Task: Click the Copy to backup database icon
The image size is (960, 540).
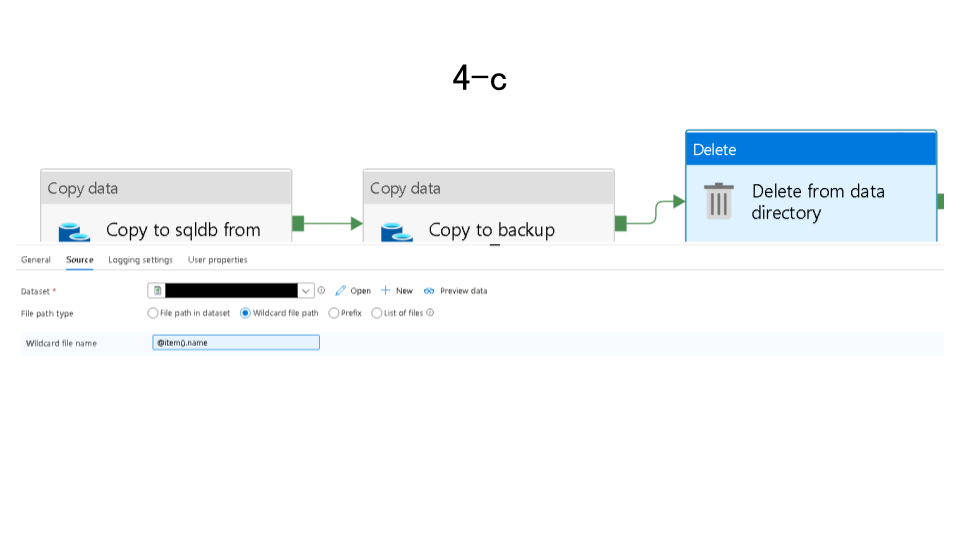Action: [x=397, y=232]
